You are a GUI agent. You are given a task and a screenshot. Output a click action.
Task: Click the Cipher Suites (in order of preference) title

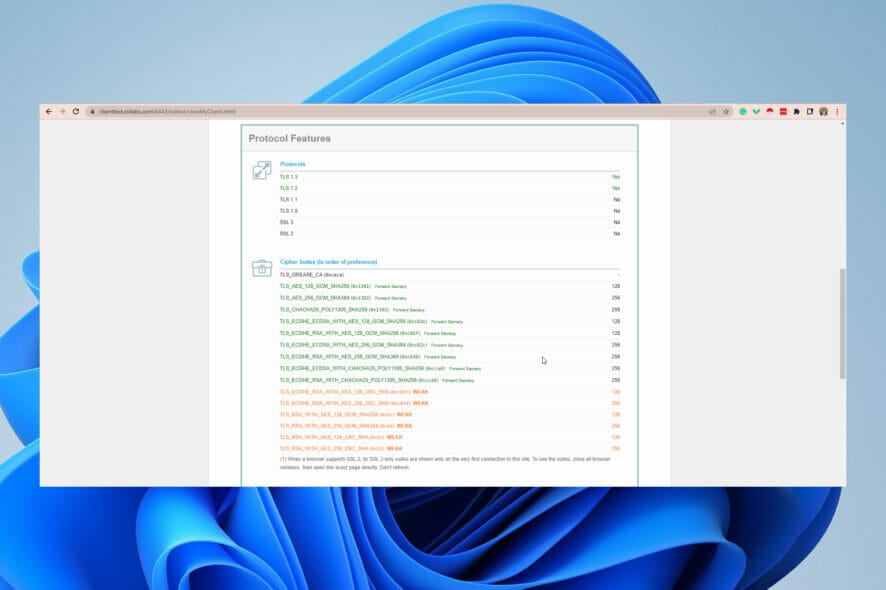(x=328, y=262)
